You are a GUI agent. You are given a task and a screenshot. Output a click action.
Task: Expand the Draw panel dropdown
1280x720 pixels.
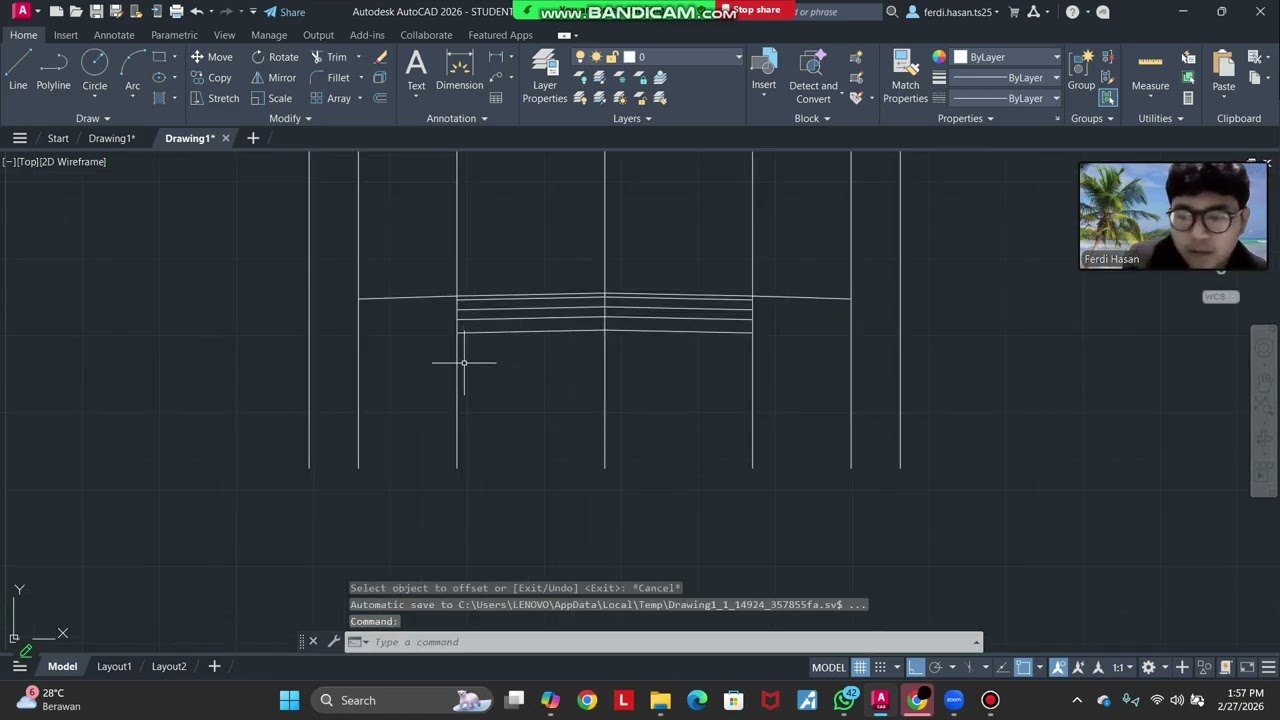(94, 118)
